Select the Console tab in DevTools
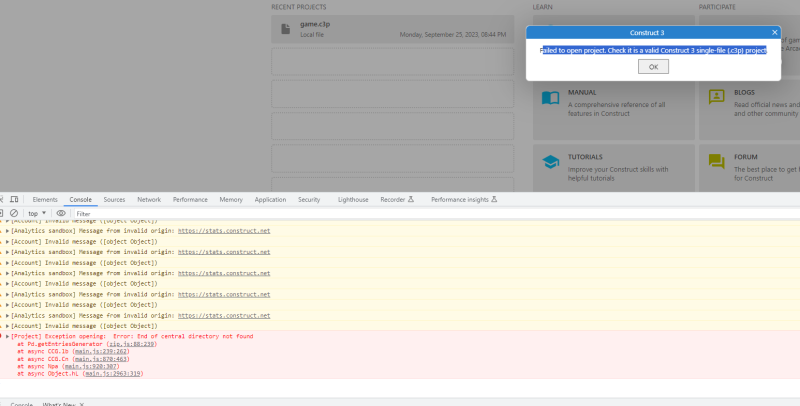The image size is (800, 406). point(81,199)
